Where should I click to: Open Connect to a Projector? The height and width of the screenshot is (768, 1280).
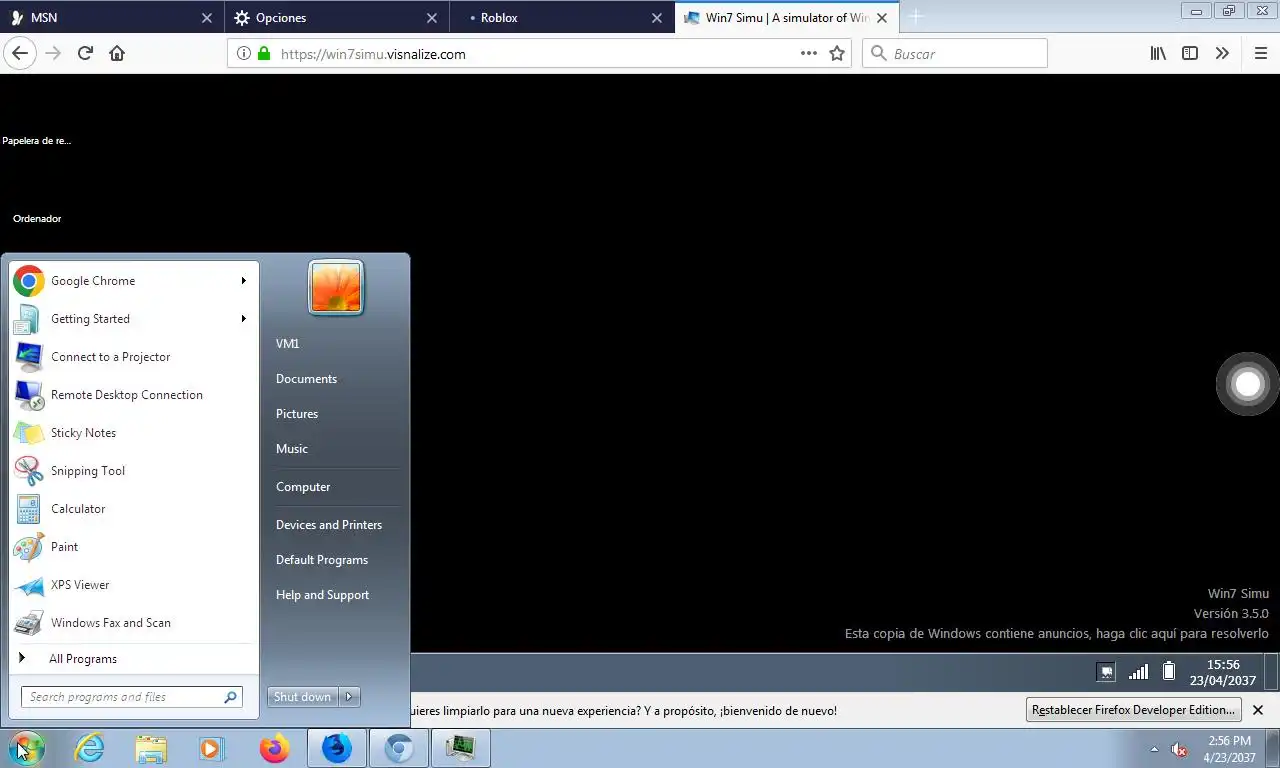tap(133, 357)
